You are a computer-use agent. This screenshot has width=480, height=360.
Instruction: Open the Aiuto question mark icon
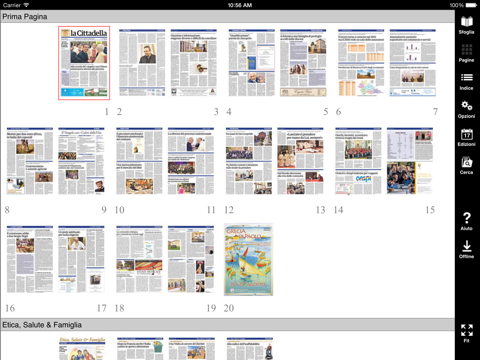pyautogui.click(x=467, y=221)
